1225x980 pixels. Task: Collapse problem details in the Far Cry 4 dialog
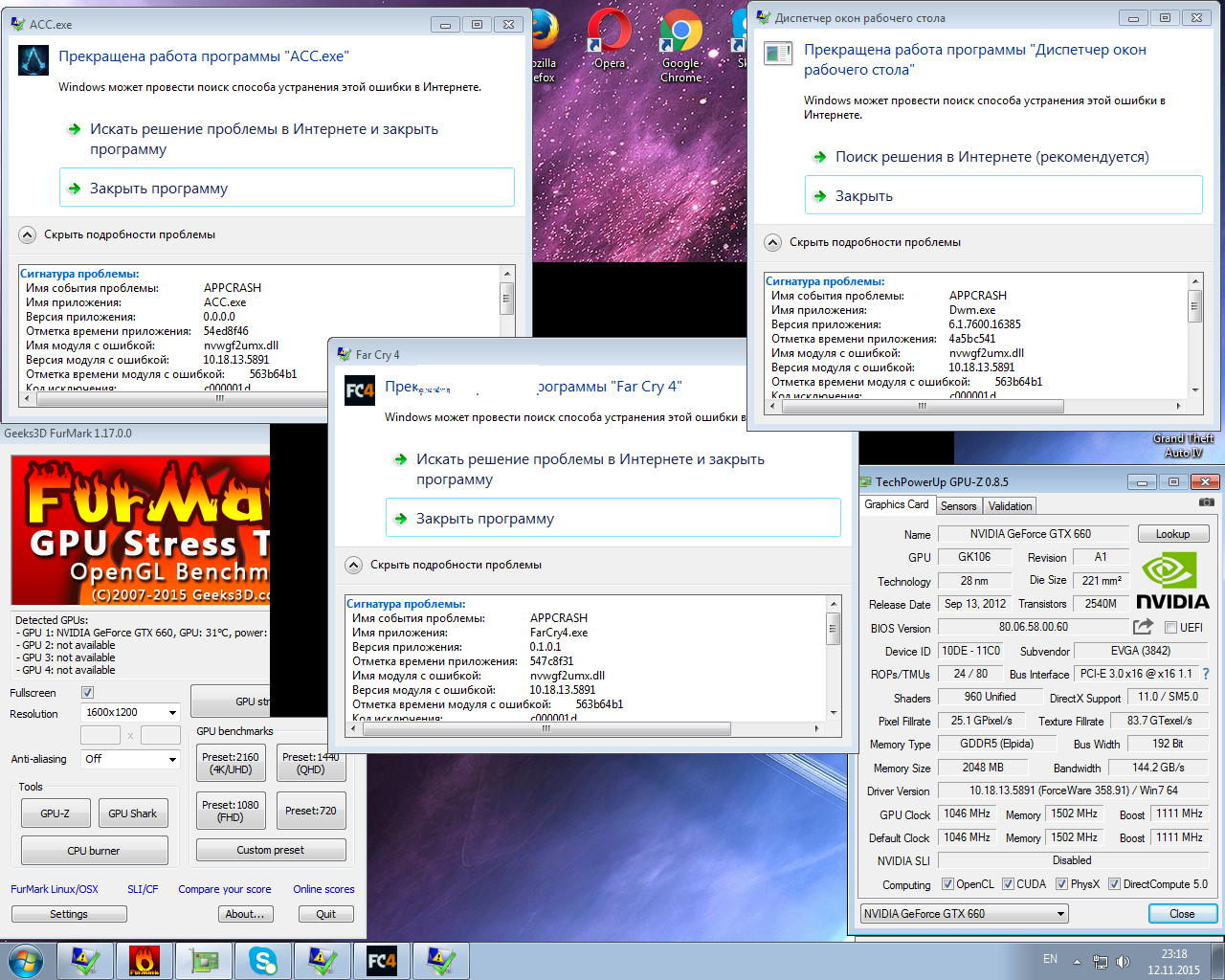(x=353, y=565)
